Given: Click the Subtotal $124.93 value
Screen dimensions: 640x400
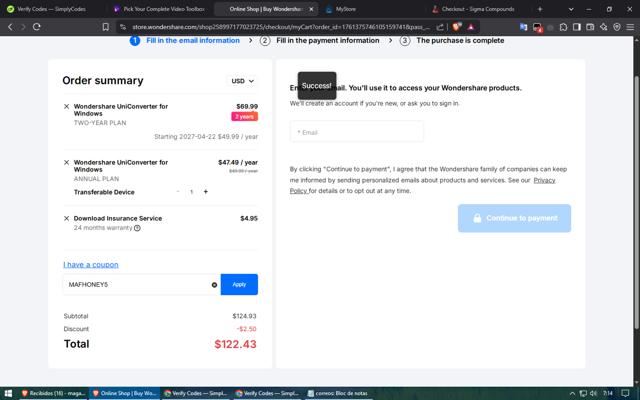Looking at the screenshot, I should 244,316.
